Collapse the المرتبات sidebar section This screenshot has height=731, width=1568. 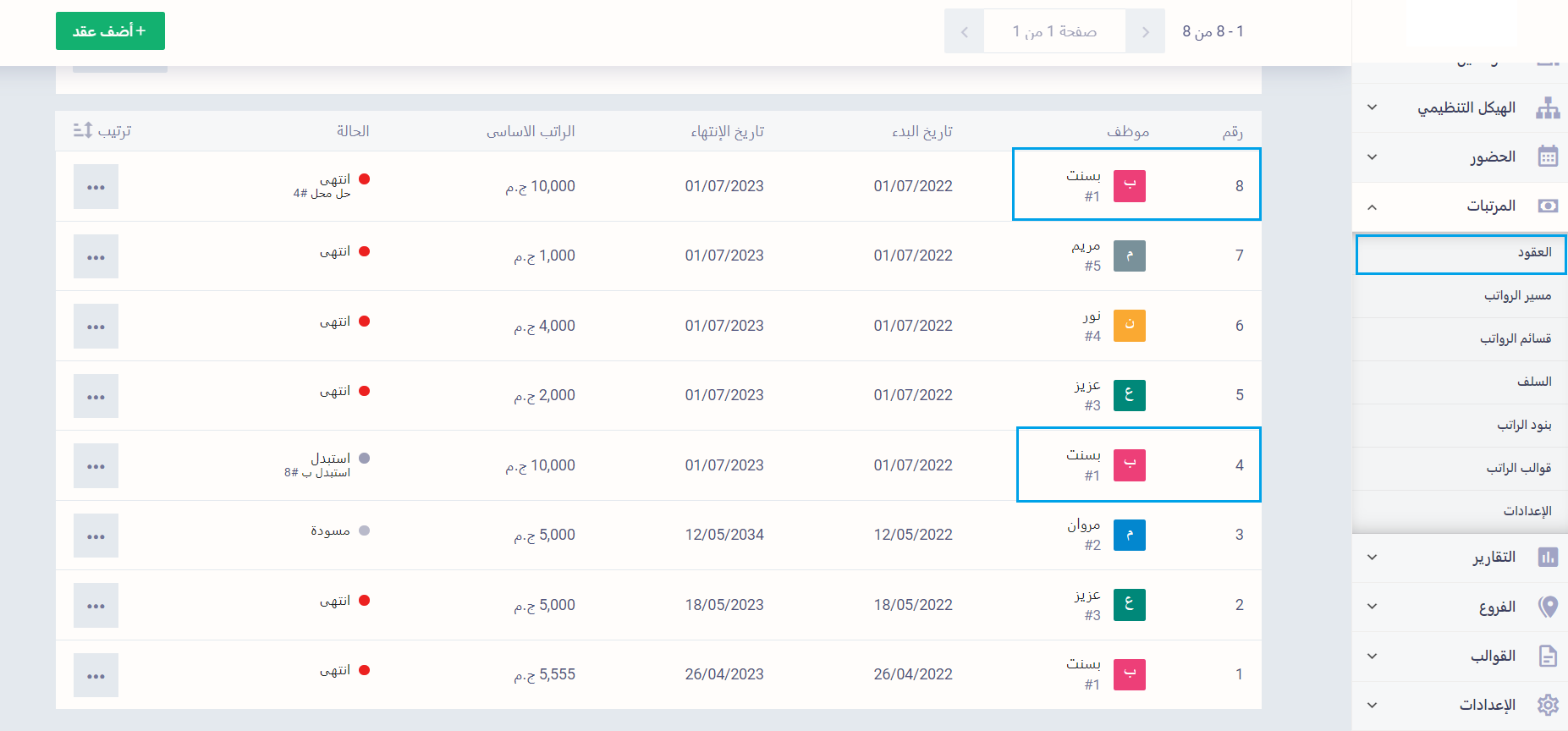(1372, 206)
